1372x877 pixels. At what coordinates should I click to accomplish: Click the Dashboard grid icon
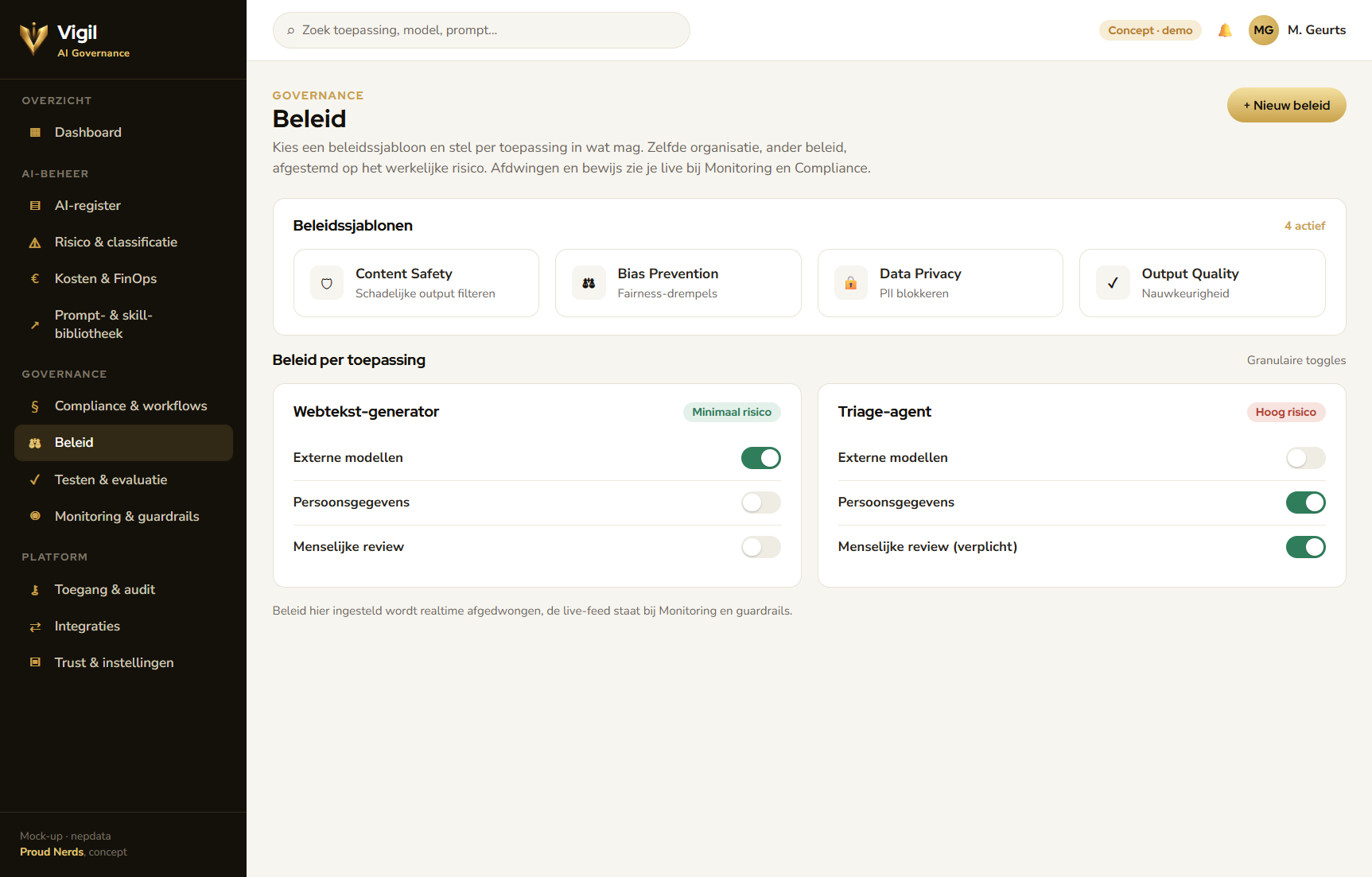(35, 133)
